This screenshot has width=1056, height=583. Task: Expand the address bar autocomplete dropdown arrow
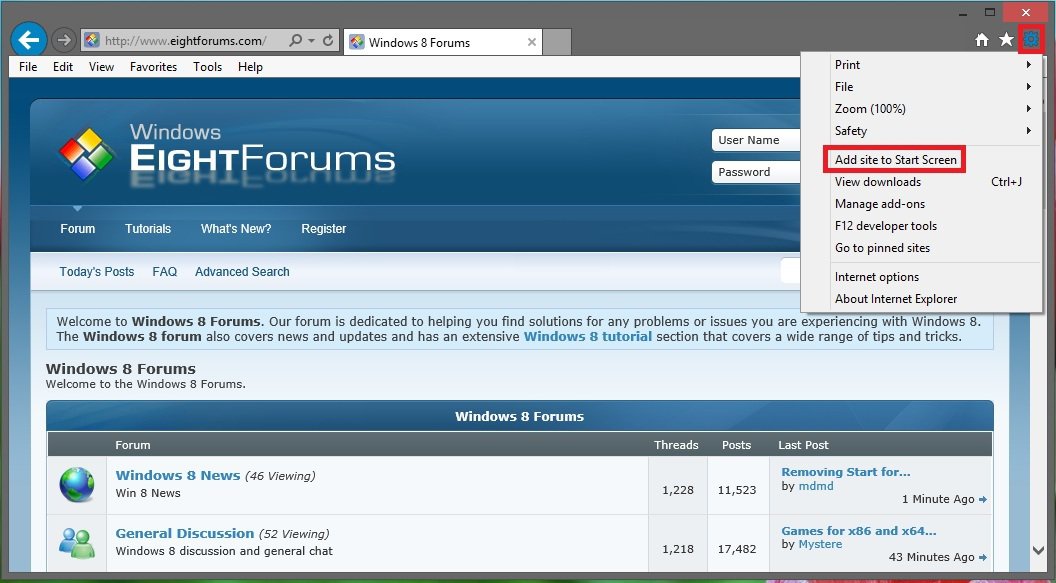coord(312,41)
